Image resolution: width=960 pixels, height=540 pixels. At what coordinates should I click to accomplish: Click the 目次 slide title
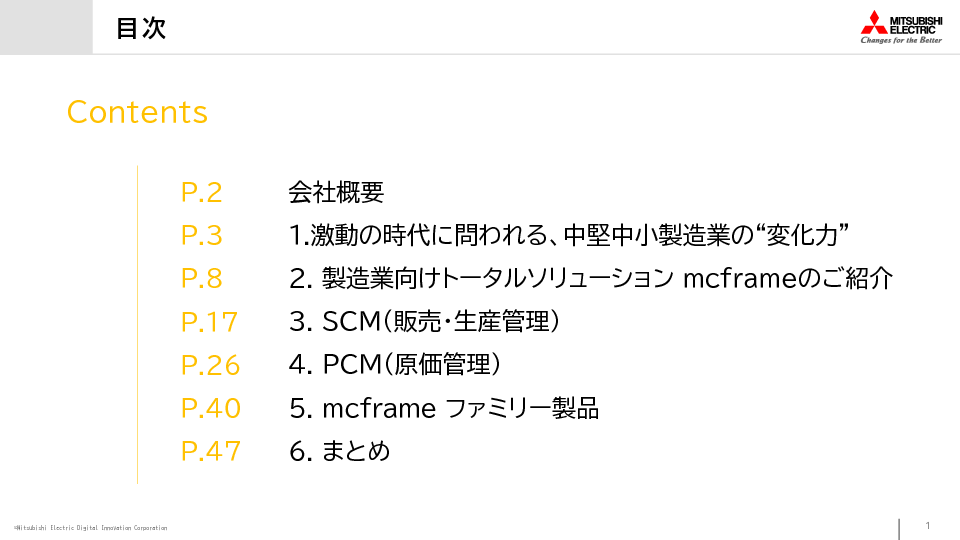tap(141, 28)
